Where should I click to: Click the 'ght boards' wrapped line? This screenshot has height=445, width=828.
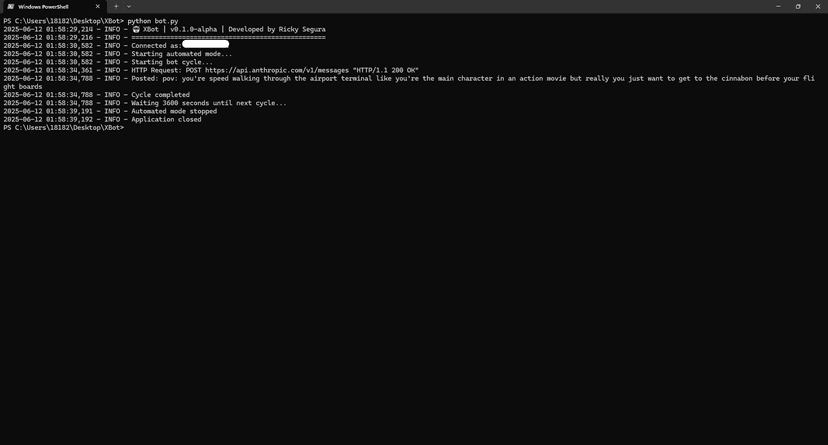point(23,87)
